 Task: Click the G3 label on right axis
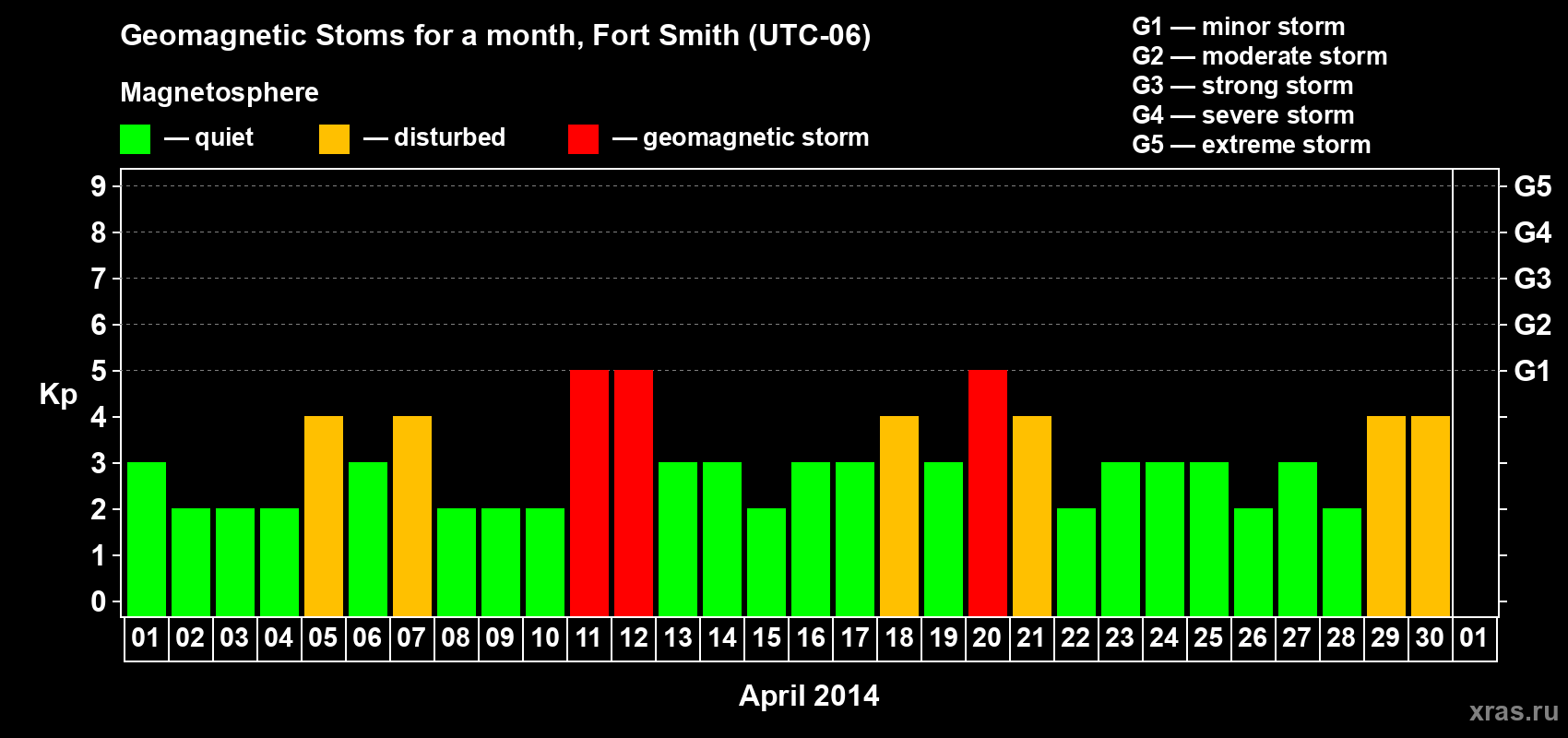tap(1533, 279)
